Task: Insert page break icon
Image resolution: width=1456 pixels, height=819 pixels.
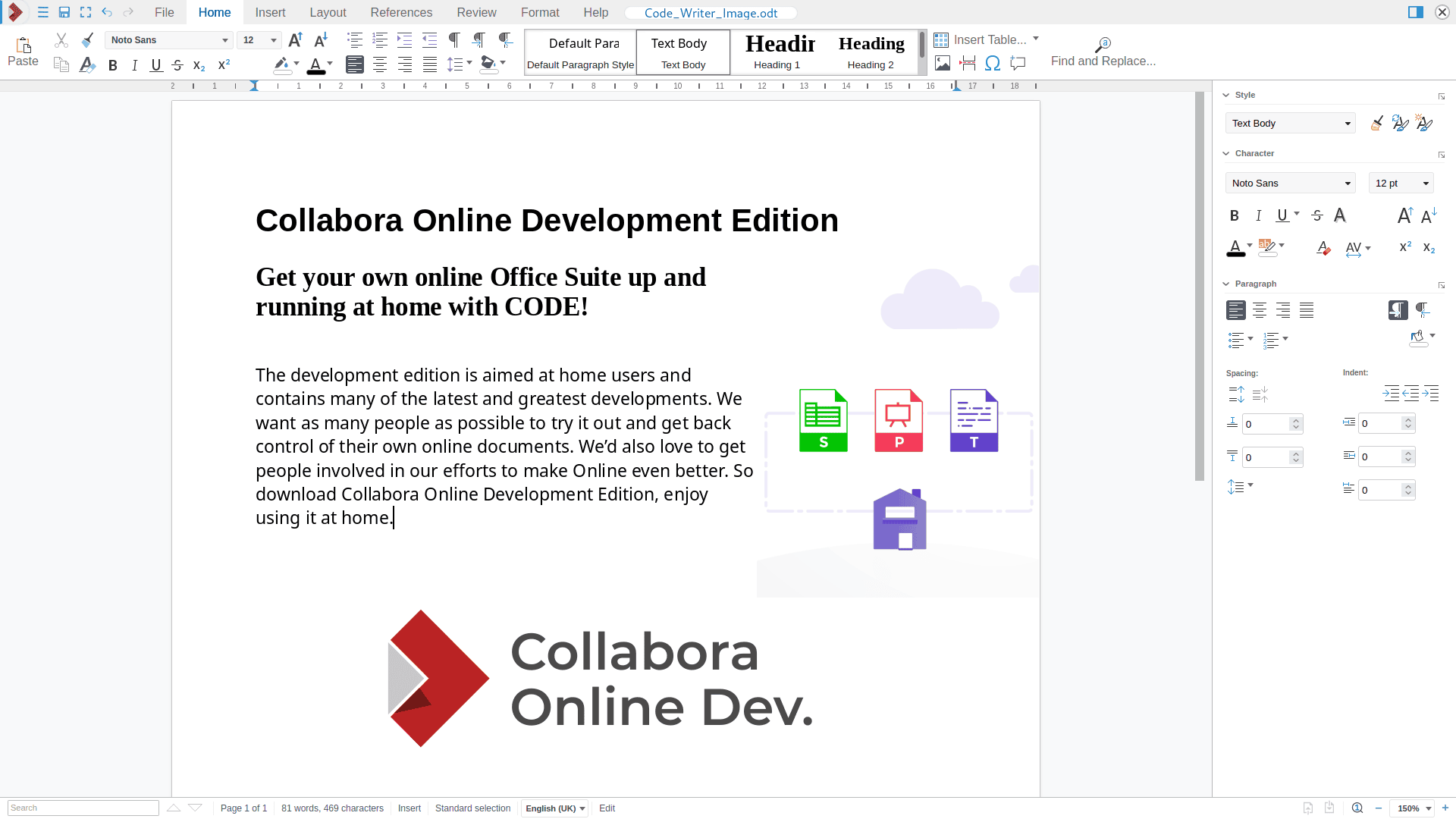Action: click(x=968, y=63)
